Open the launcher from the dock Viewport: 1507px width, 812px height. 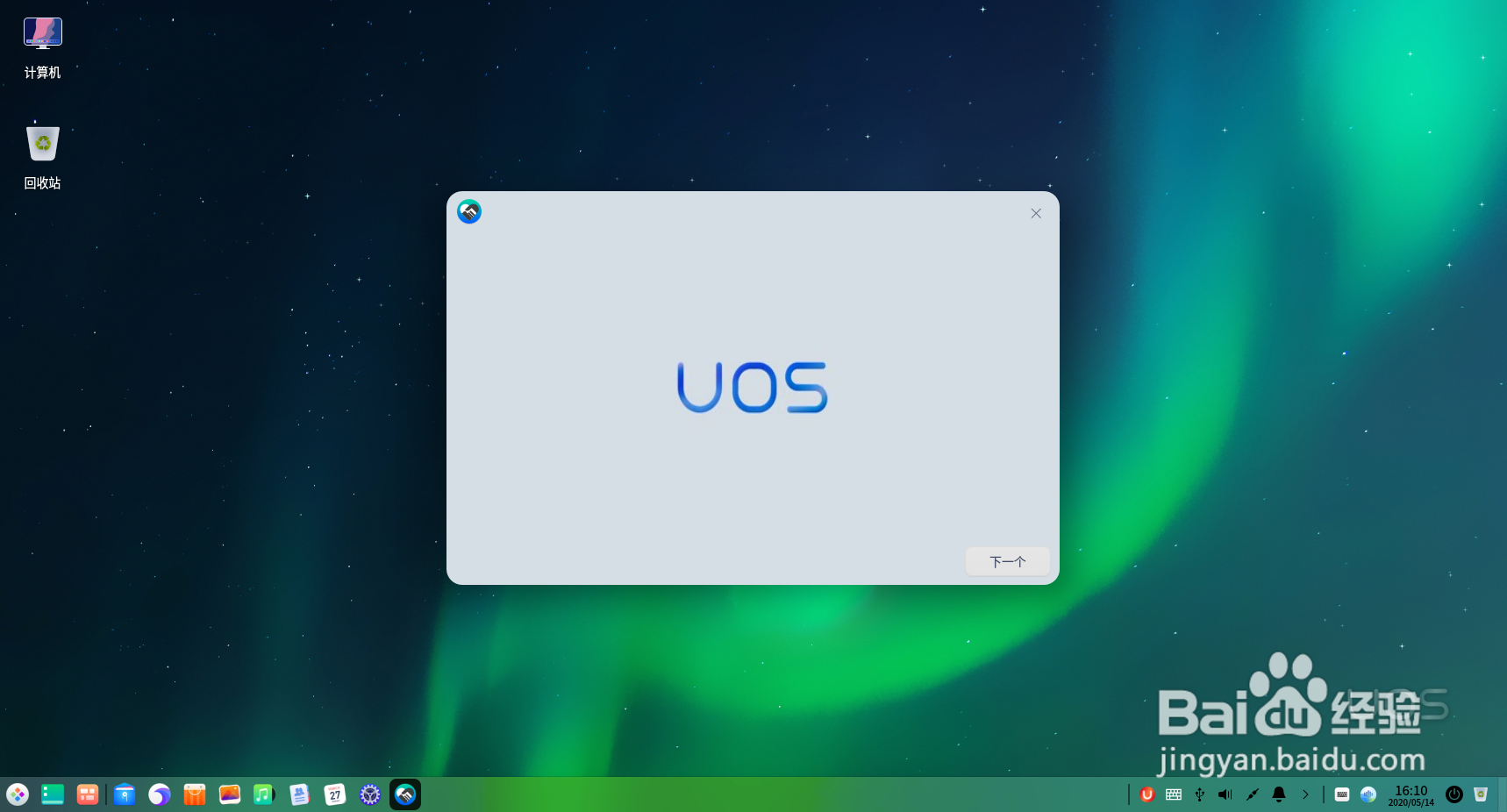18,794
